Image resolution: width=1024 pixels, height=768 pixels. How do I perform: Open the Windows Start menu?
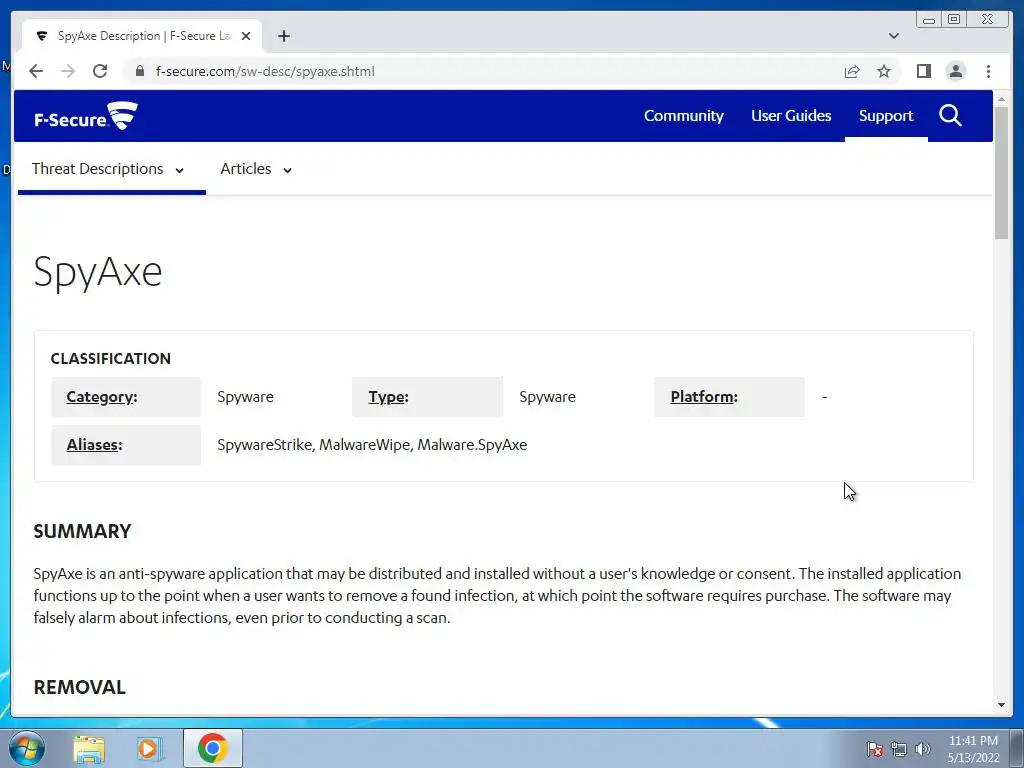(x=27, y=748)
